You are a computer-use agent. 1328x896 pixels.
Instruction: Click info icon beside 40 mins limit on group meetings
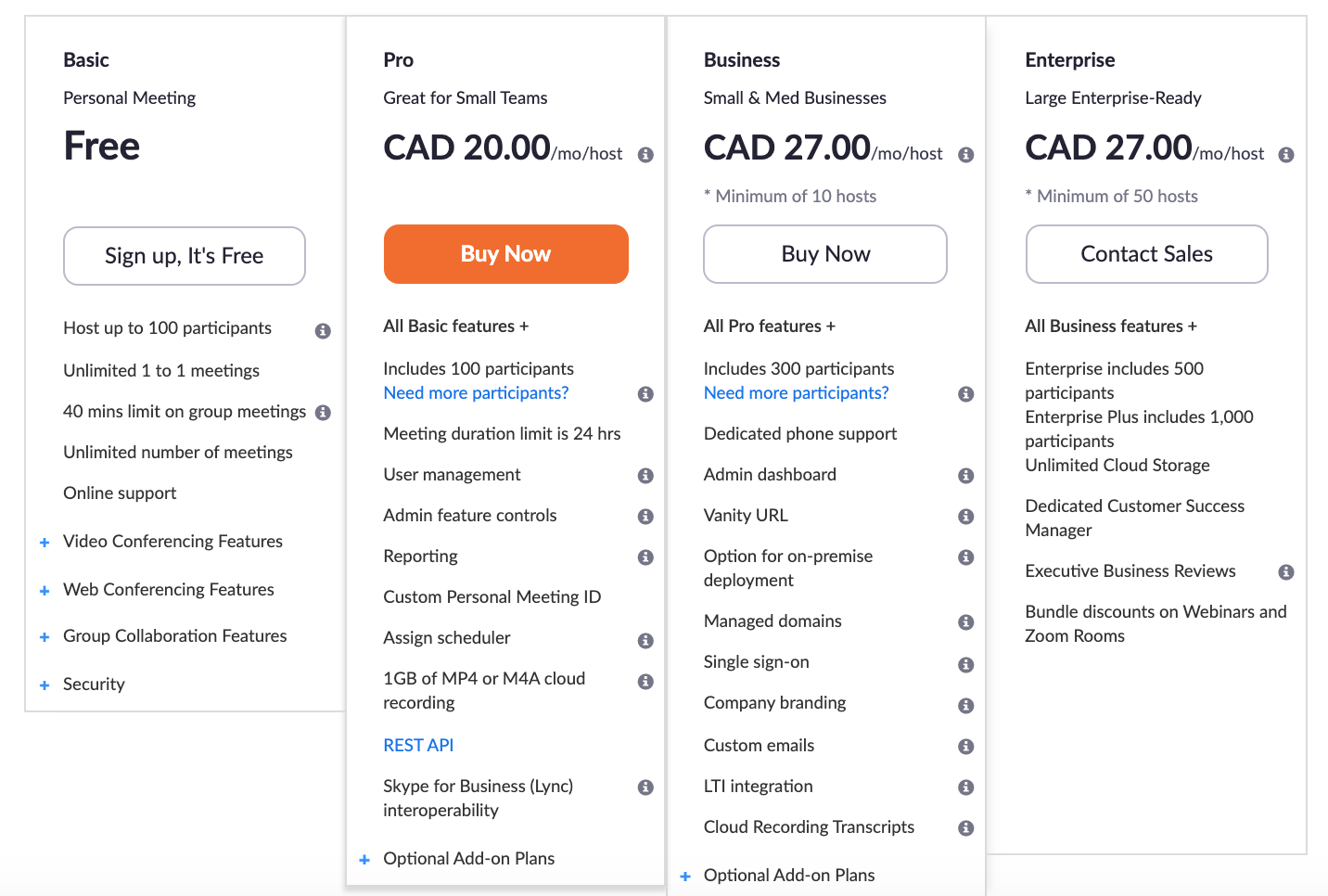point(323,413)
